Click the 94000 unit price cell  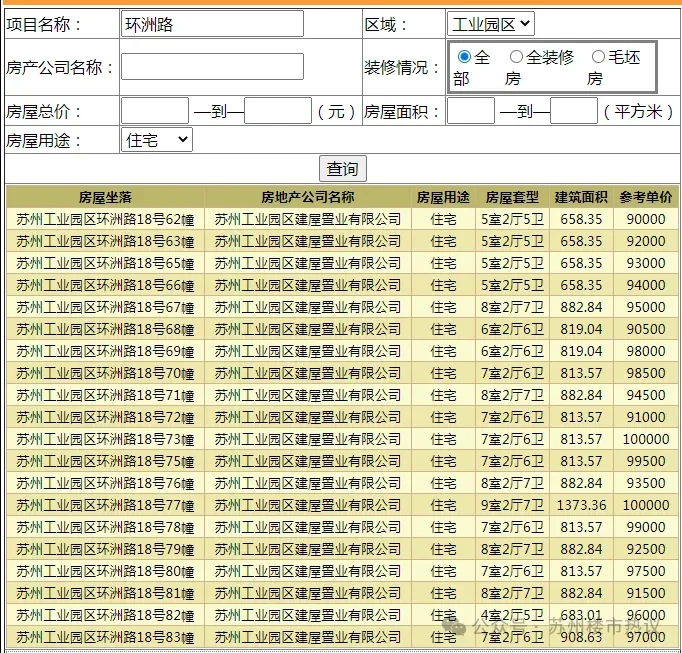pos(646,285)
